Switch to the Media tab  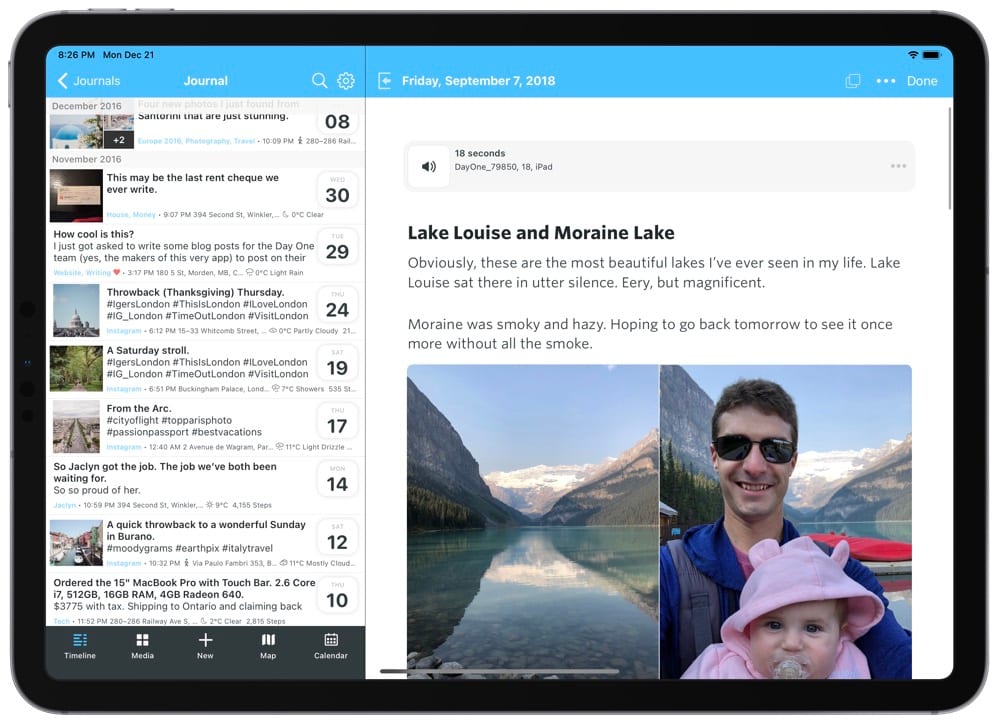coord(142,646)
